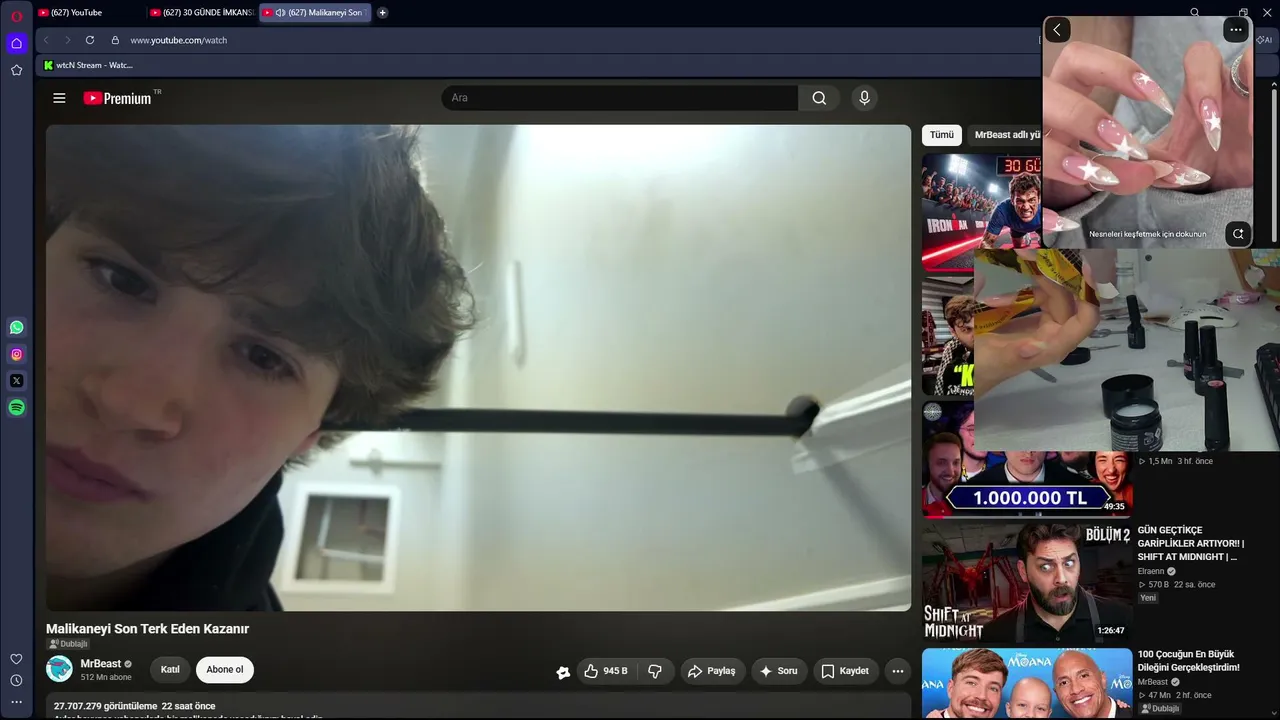Select the 'Tümü' filter chip

click(942, 135)
